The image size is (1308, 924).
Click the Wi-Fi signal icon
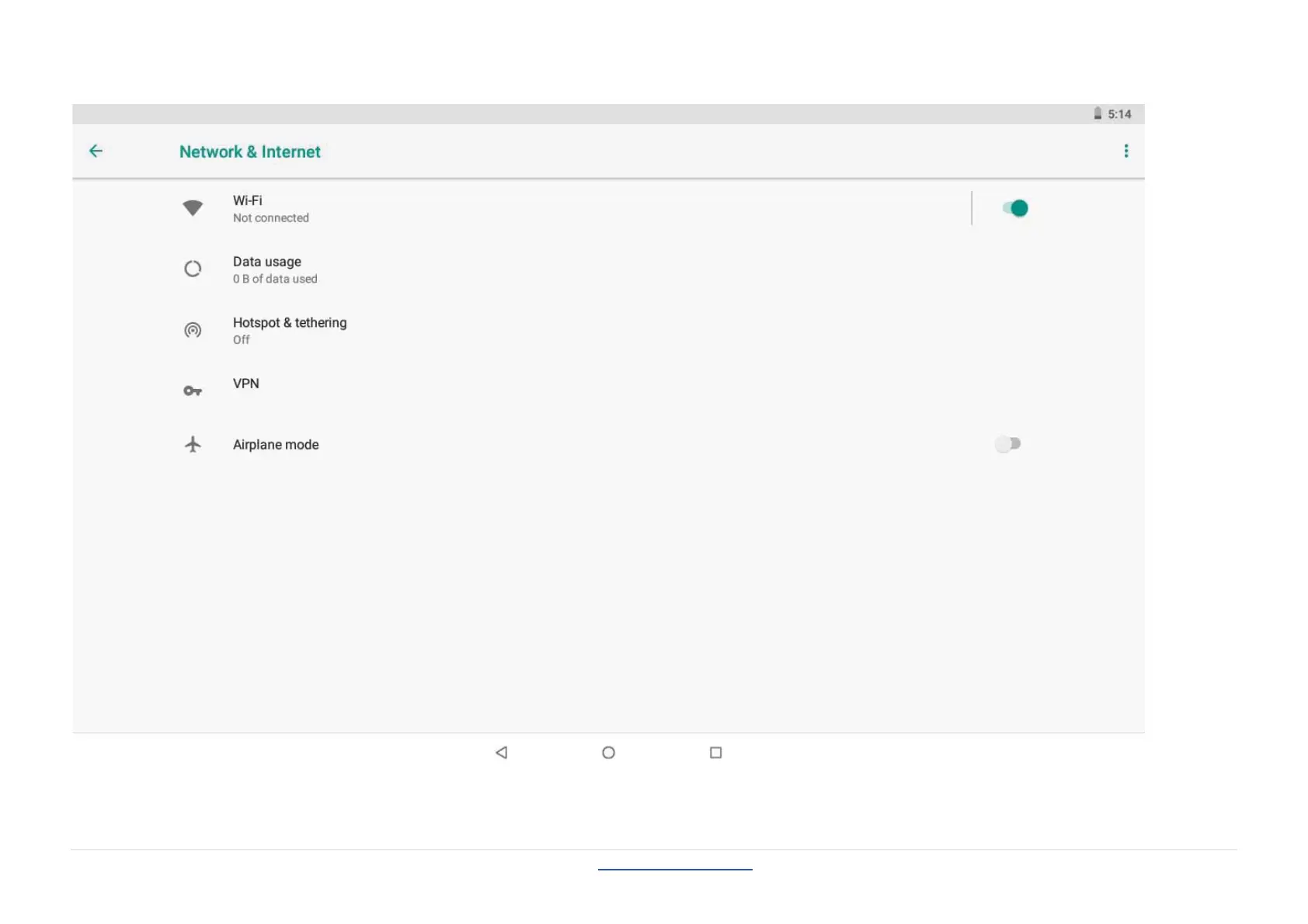click(193, 208)
